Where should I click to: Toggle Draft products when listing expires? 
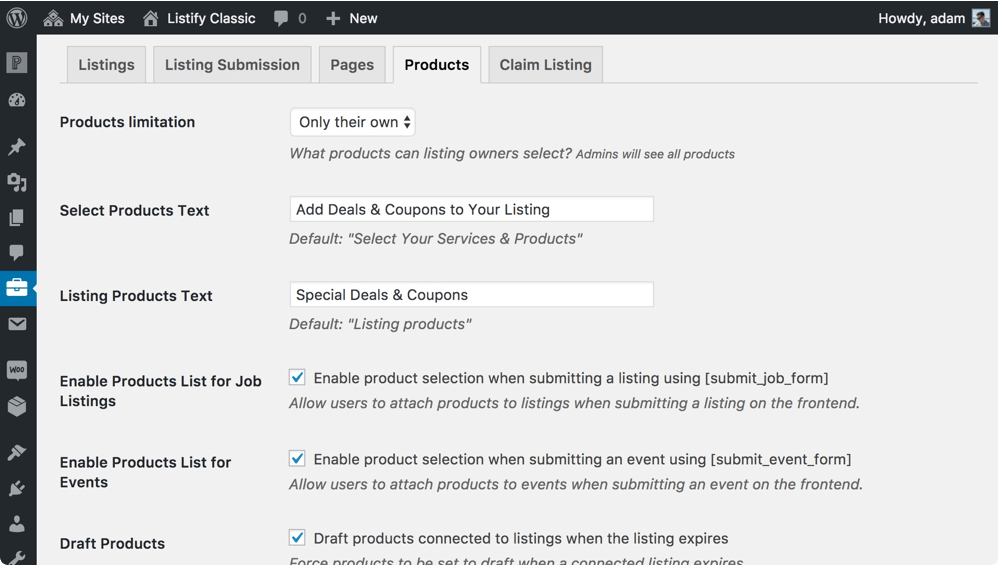[297, 538]
